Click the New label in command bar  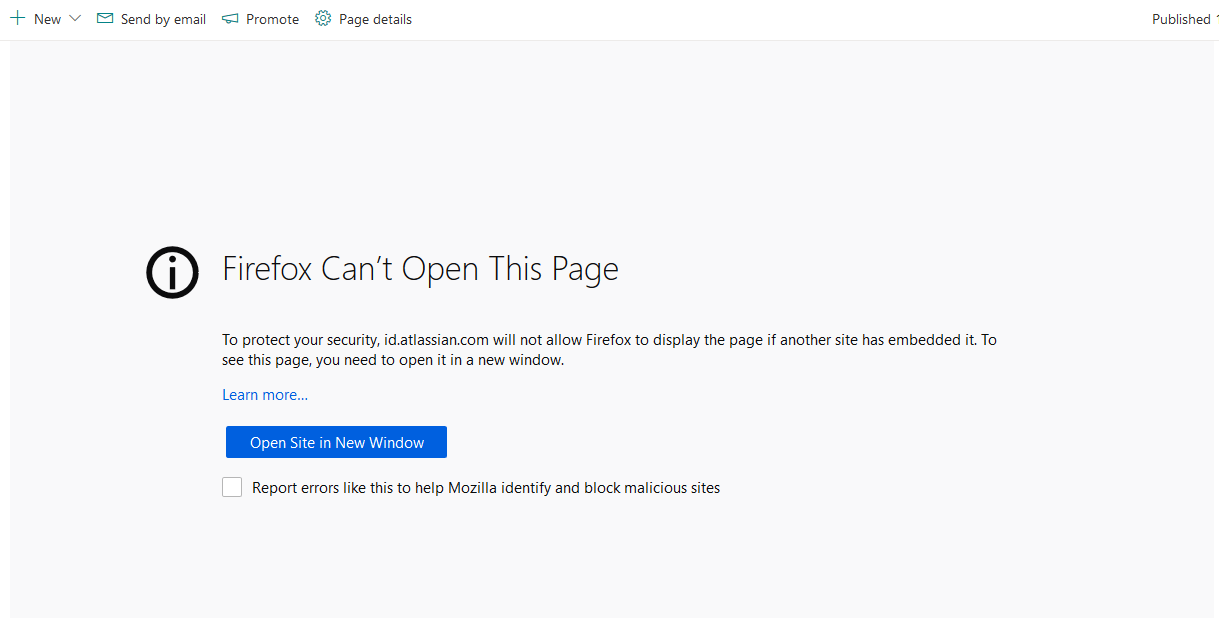[x=47, y=19]
